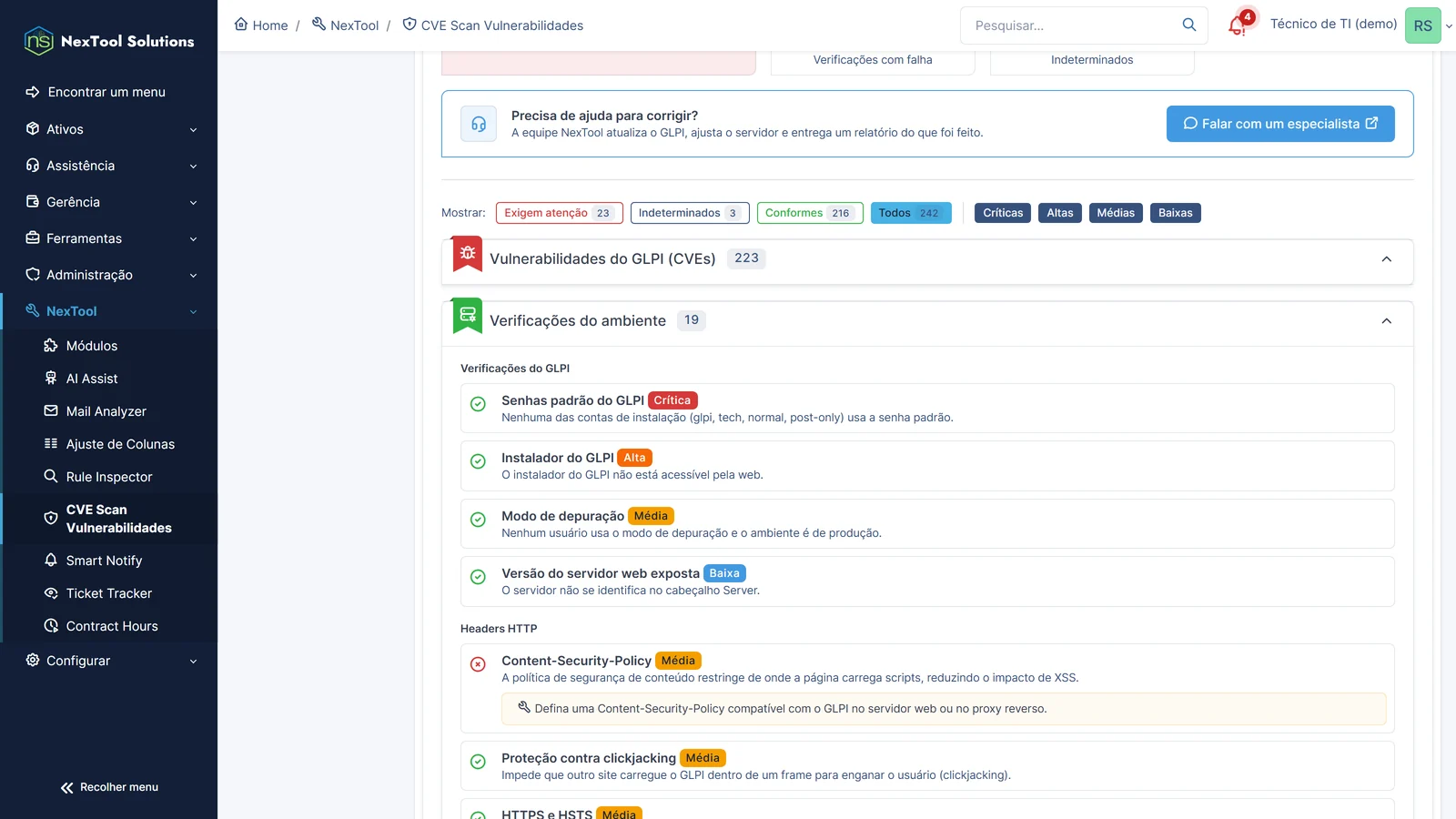This screenshot has width=1456, height=819.
Task: Expand the Gerência menu
Action: click(x=109, y=202)
